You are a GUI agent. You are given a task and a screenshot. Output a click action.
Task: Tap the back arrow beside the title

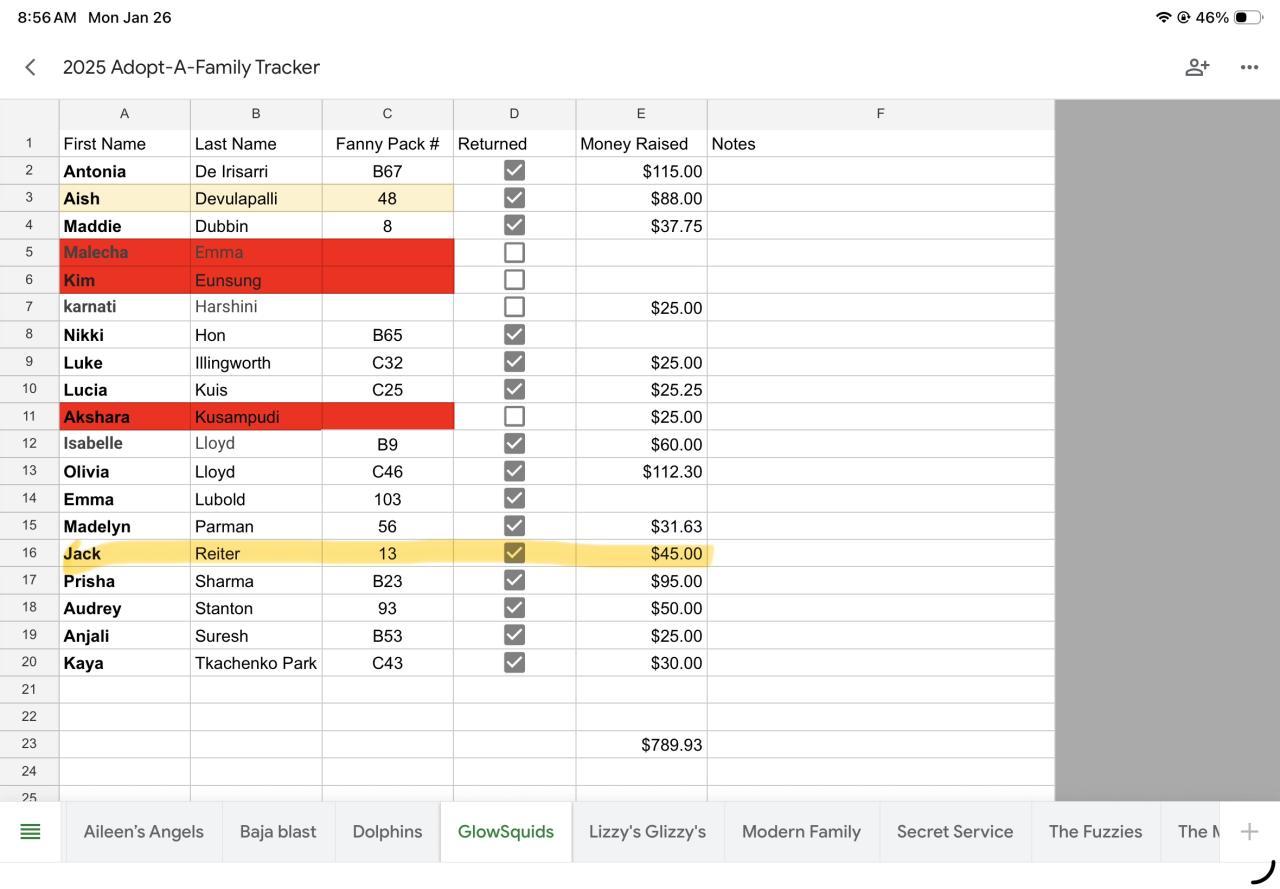30,67
